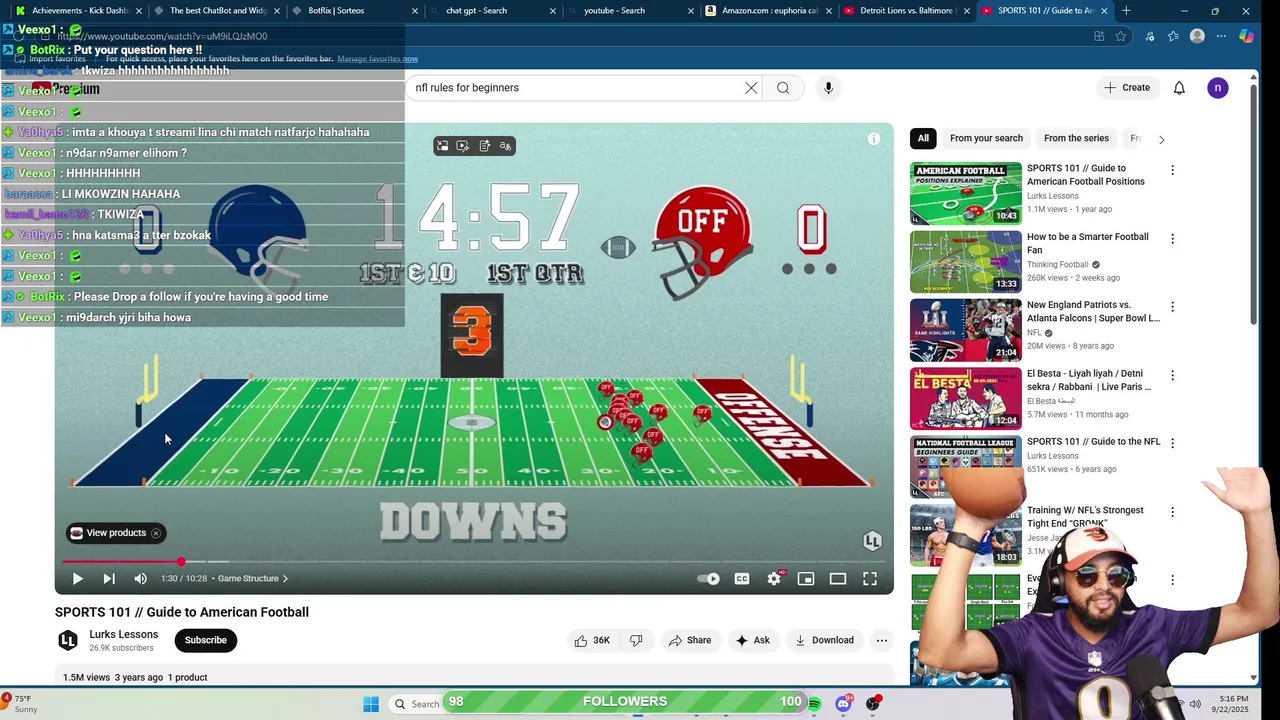Open YouTube notifications bell
This screenshot has height=720, width=1280.
pyautogui.click(x=1179, y=88)
